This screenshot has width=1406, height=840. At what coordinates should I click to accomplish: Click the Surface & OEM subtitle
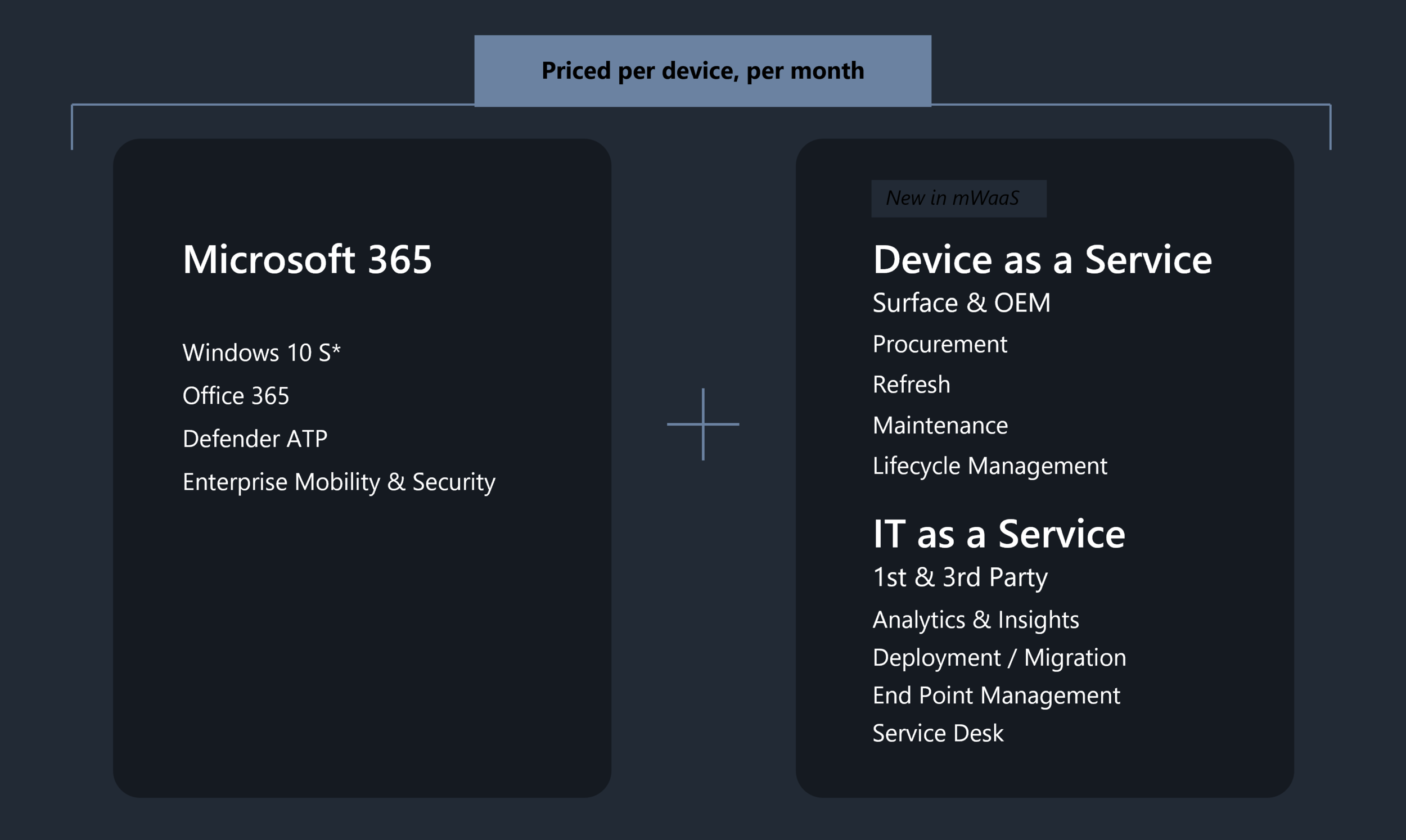coord(961,303)
